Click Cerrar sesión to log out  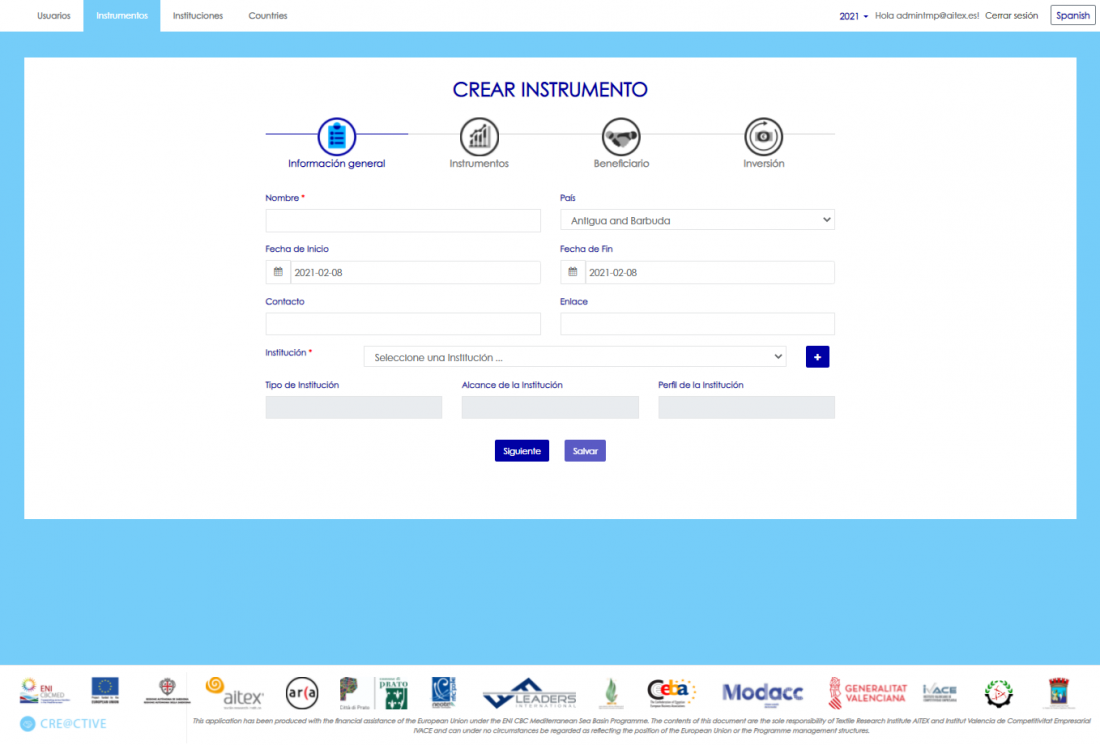pos(1011,15)
